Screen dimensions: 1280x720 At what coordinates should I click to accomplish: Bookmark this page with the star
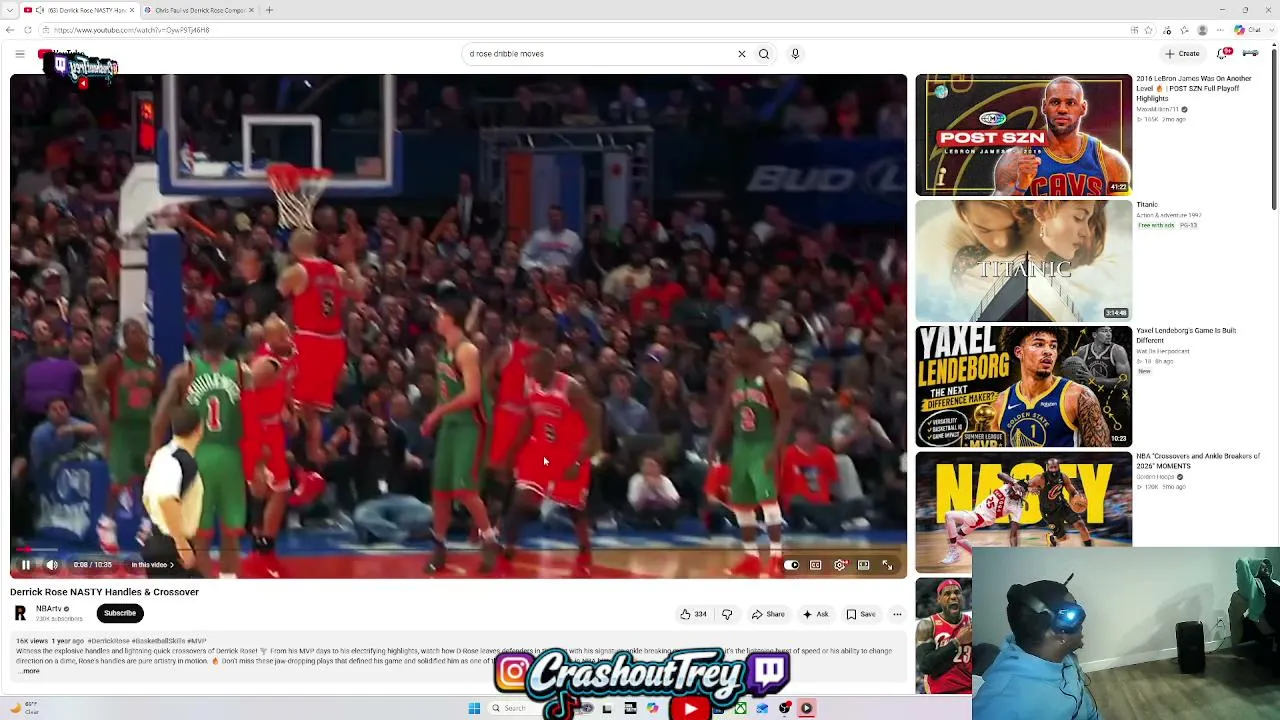click(1148, 30)
